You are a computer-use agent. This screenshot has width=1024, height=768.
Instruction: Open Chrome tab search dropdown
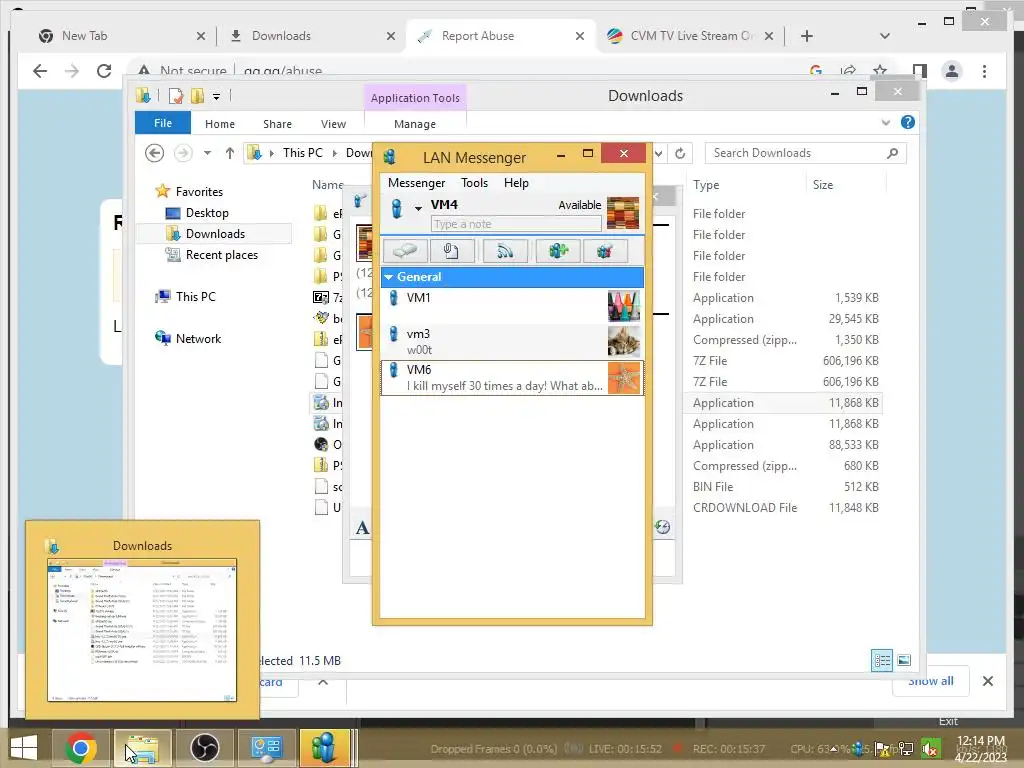click(x=884, y=36)
